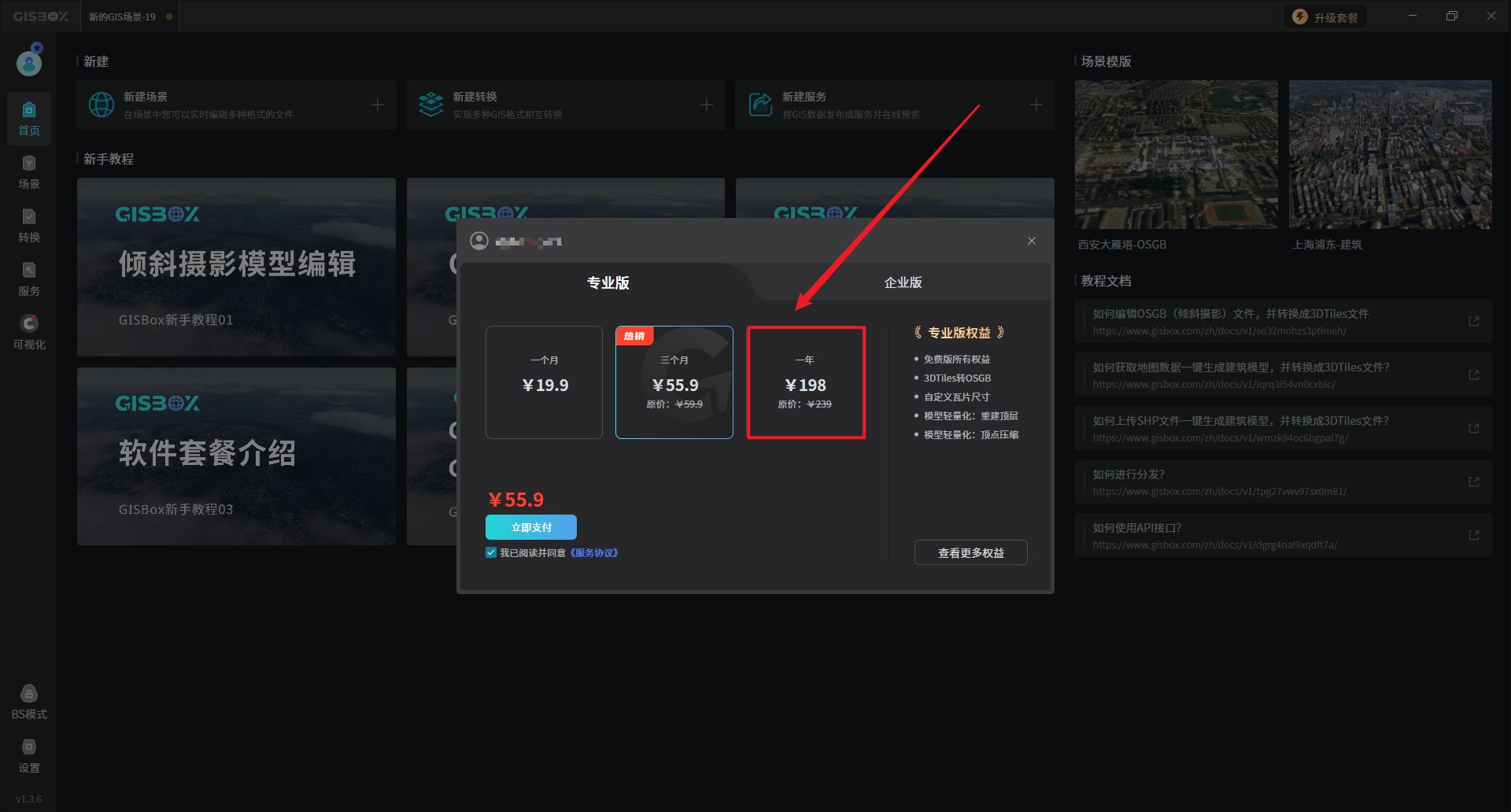Open external icon for 如何上传SHP文件 doc
Viewport: 1511px width, 812px height.
coord(1474,428)
